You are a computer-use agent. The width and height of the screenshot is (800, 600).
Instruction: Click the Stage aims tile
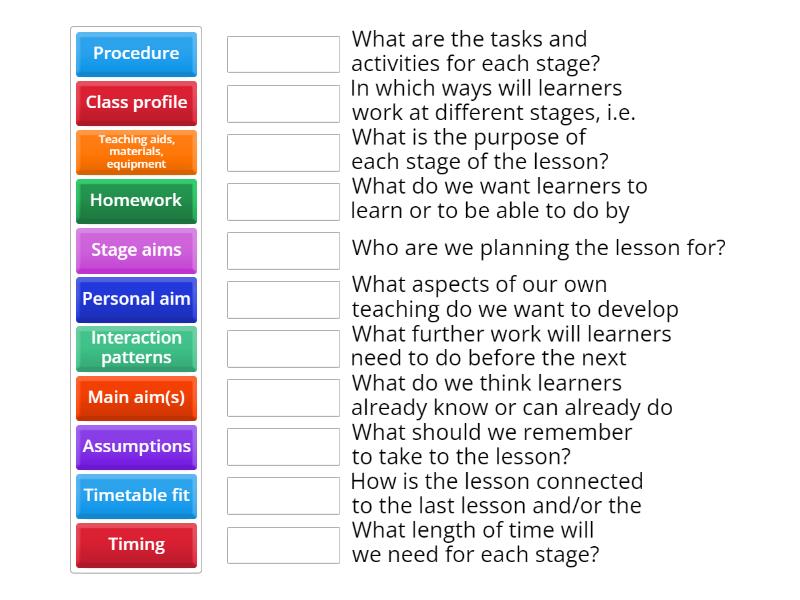click(136, 250)
